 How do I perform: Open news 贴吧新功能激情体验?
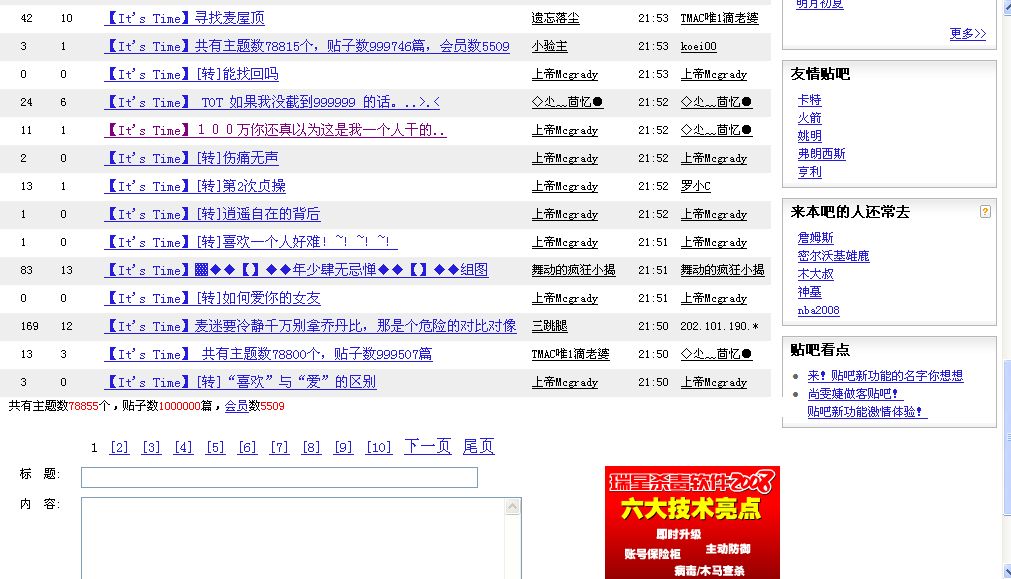tap(867, 412)
